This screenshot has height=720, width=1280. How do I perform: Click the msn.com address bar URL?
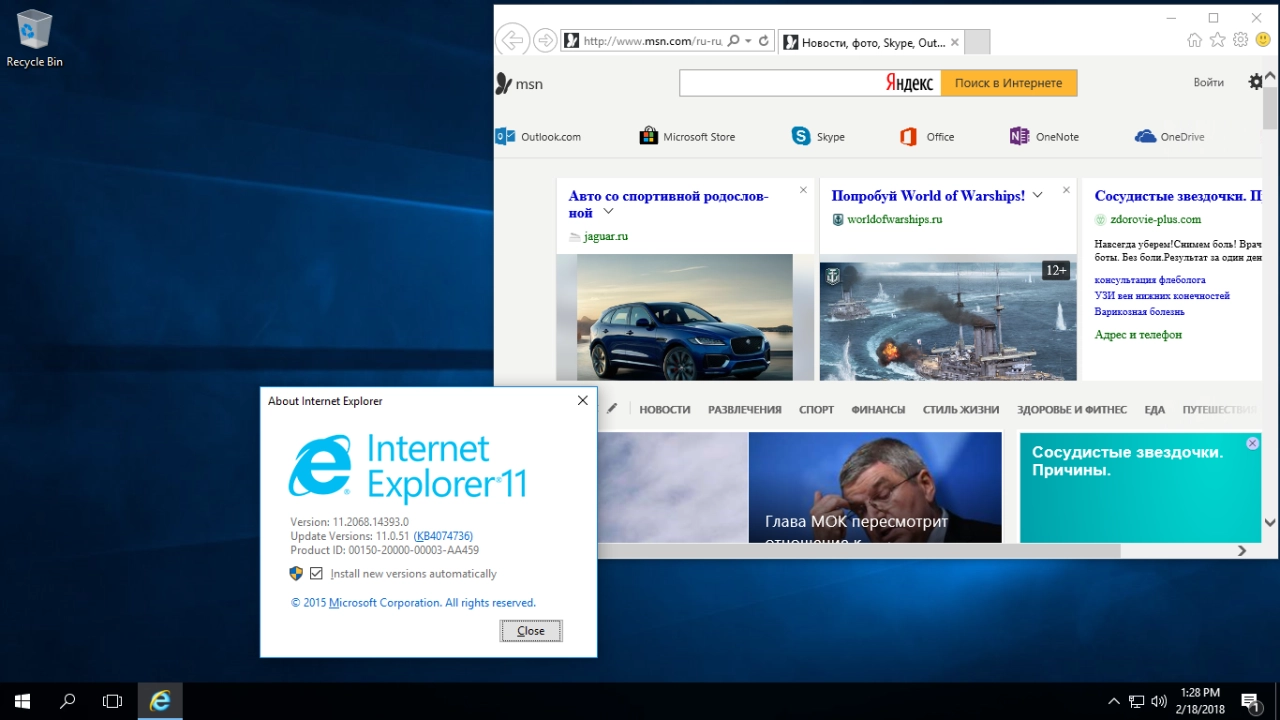tap(652, 41)
